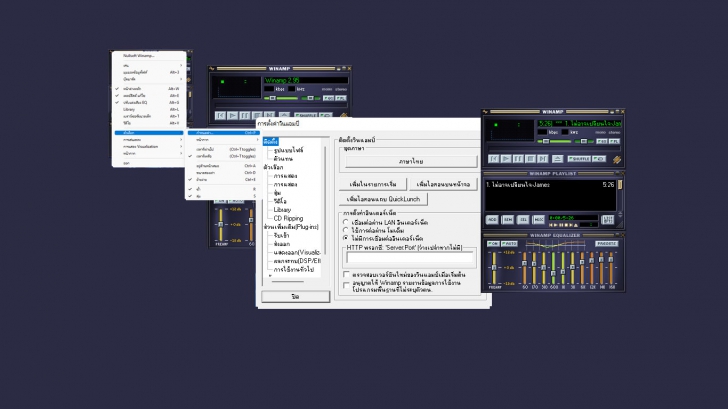
Task: Toggle PL button in left Winamp window
Action: point(341,98)
